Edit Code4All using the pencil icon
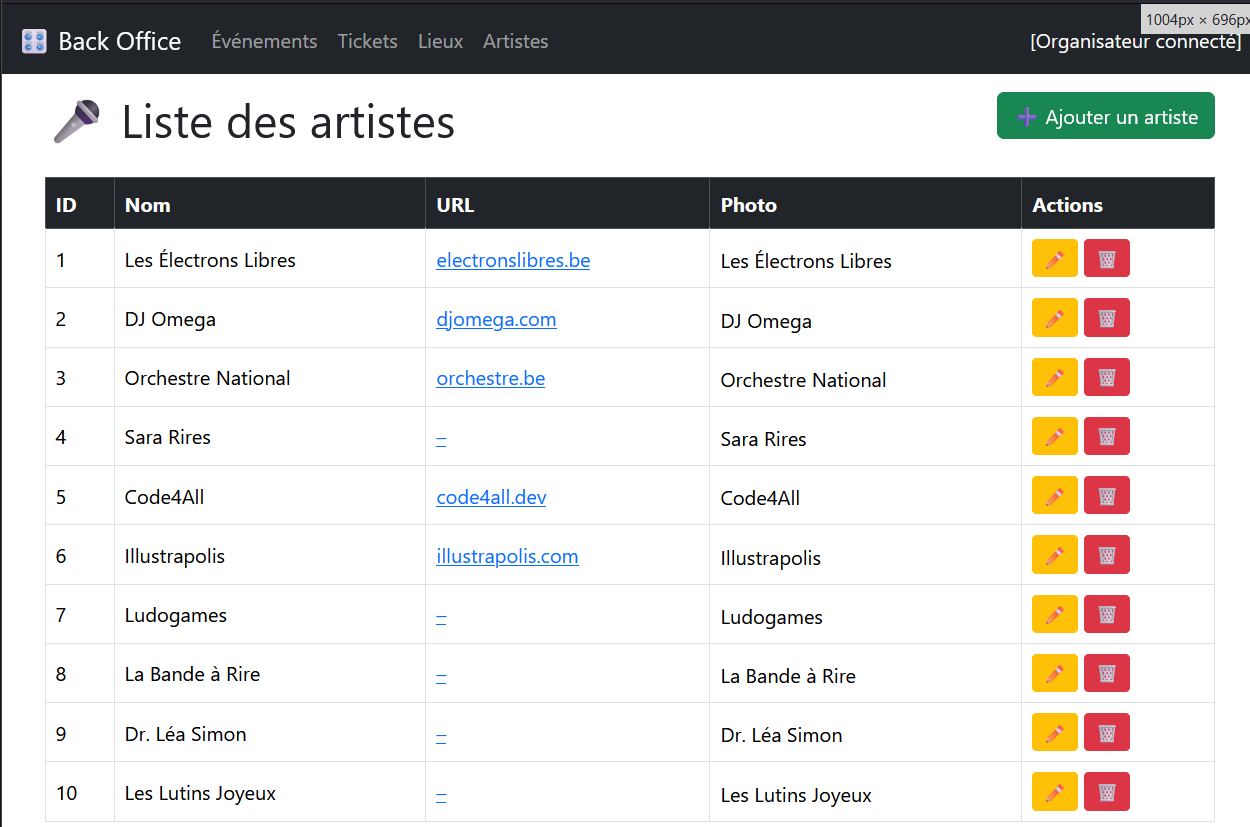1250x827 pixels. click(1054, 495)
